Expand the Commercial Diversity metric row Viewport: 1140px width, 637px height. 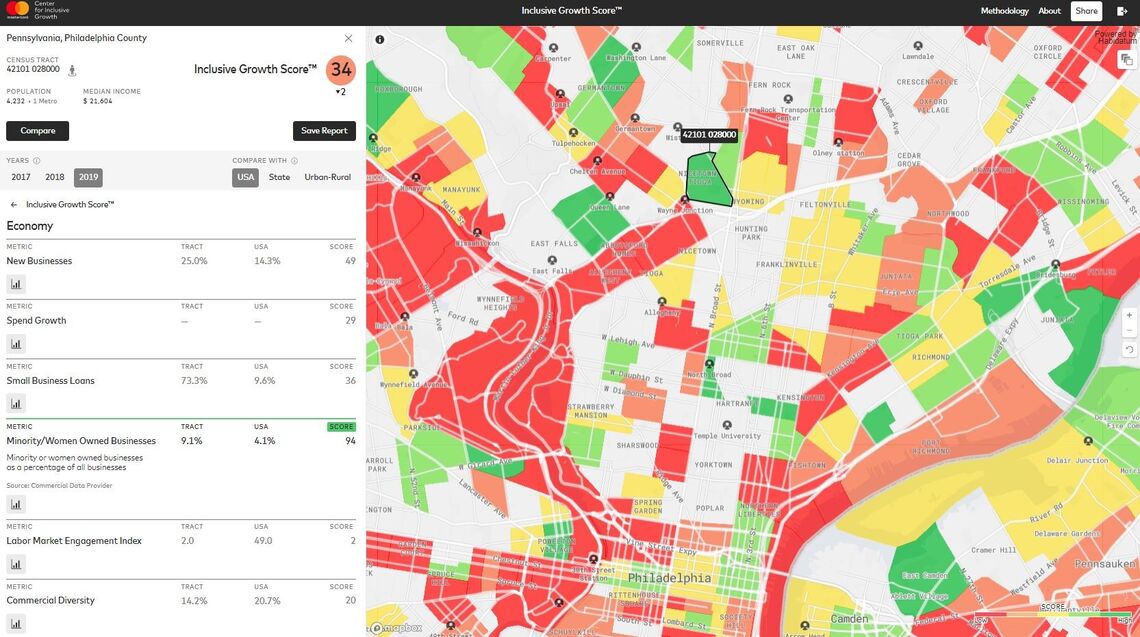pyautogui.click(x=51, y=601)
